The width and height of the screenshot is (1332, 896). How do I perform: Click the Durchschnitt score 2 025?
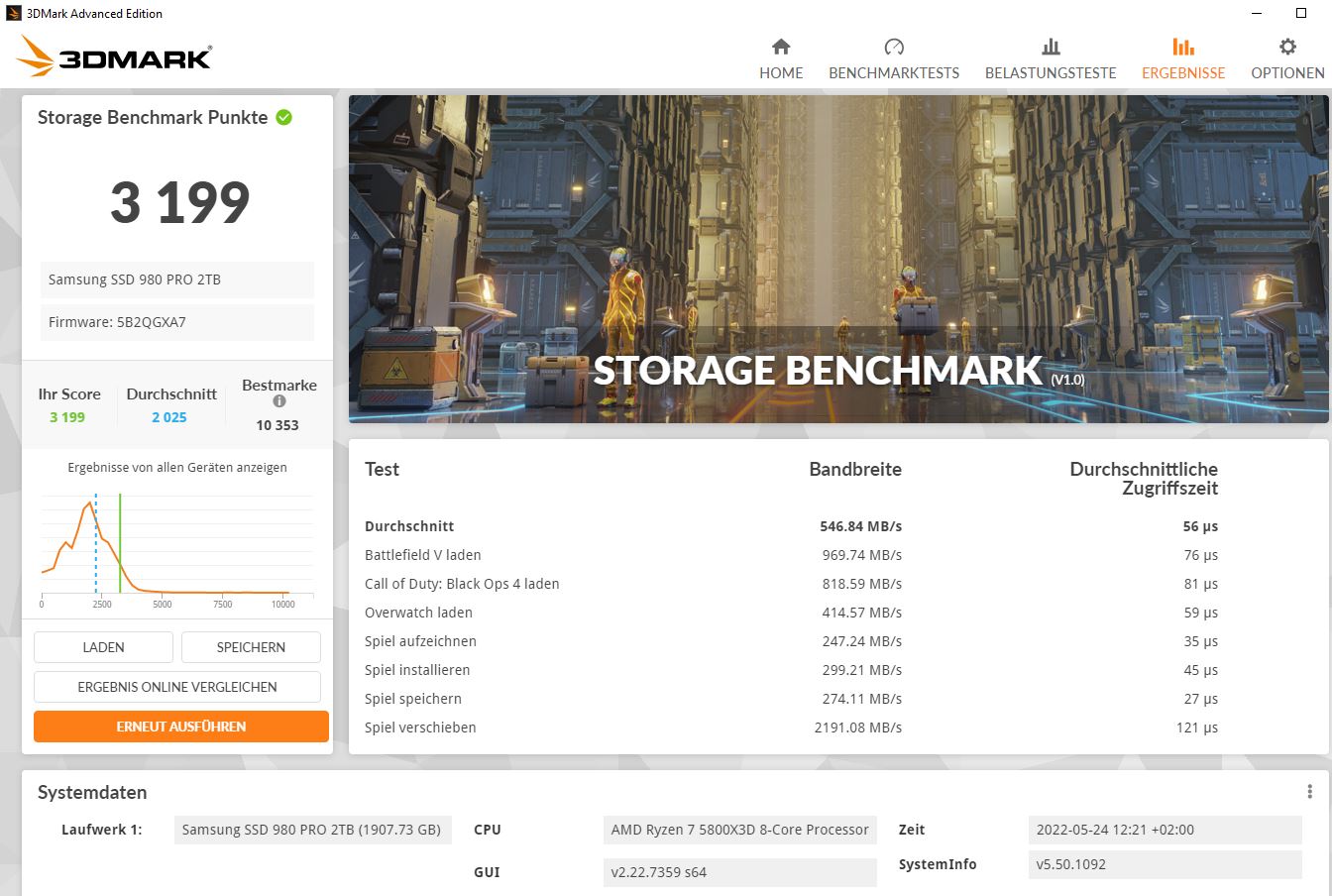pos(169,417)
